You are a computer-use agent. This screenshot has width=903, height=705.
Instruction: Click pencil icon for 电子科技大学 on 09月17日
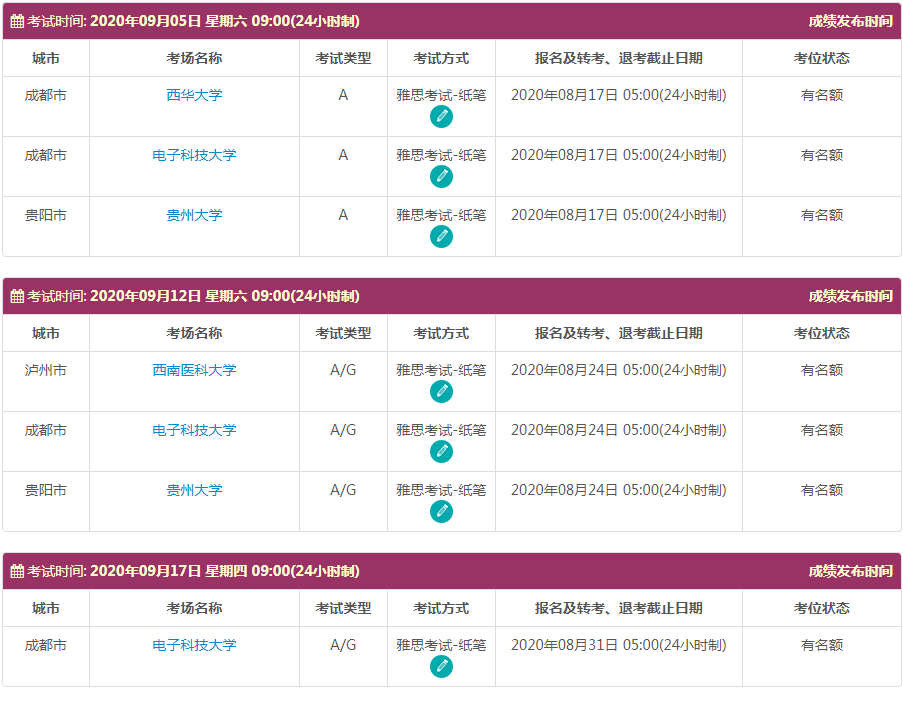click(441, 667)
